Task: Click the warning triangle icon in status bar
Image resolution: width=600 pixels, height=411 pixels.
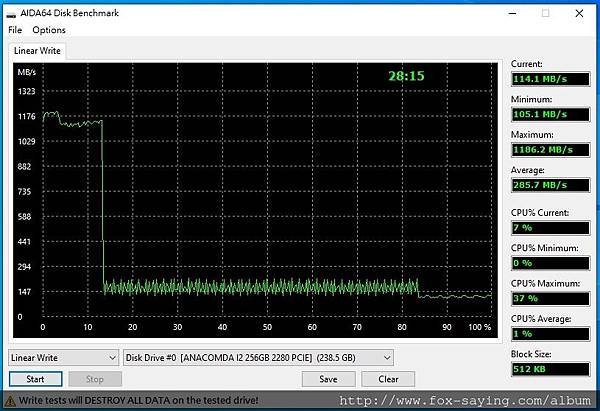Action: 10,401
